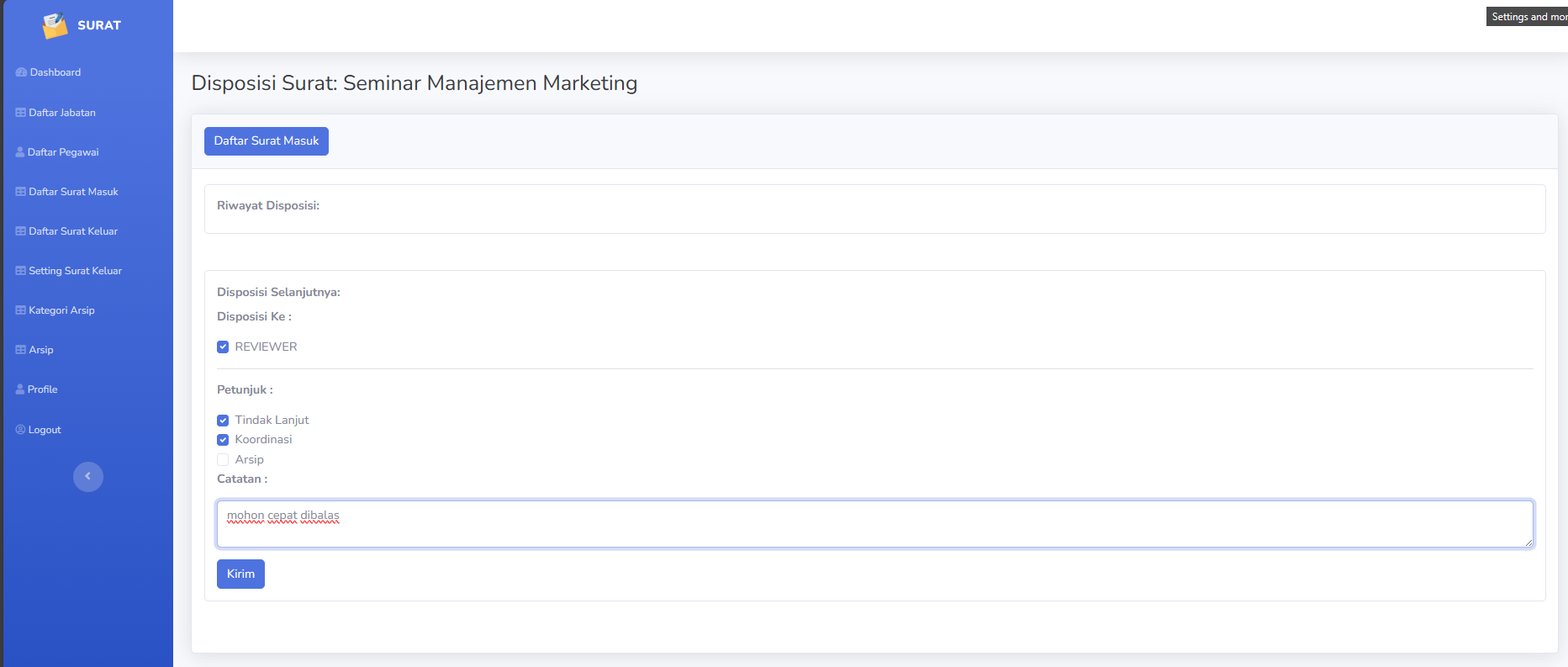This screenshot has height=667, width=1568.
Task: Click the Daftar Pegawai user icon
Action: [20, 152]
